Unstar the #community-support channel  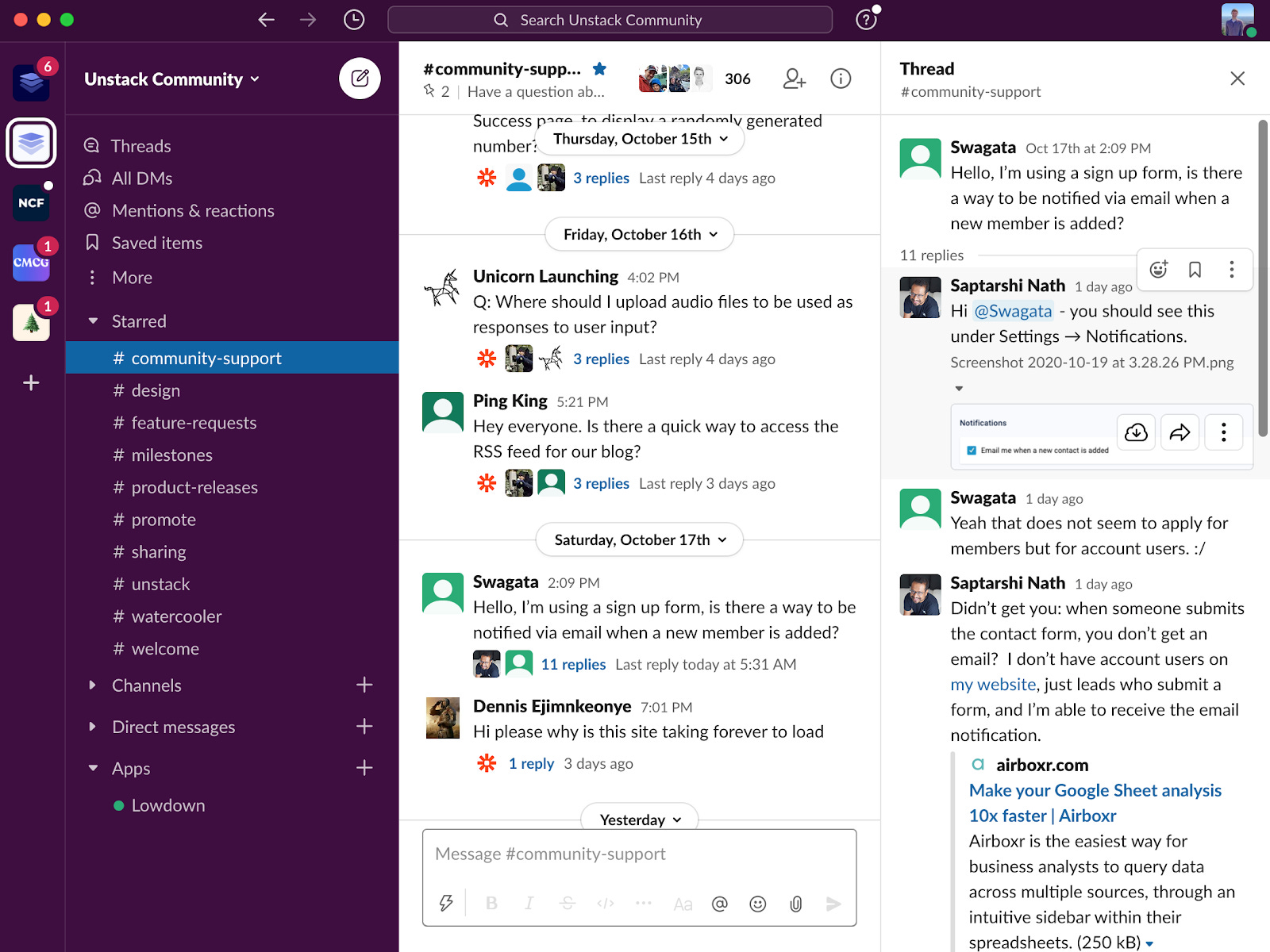pyautogui.click(x=601, y=68)
